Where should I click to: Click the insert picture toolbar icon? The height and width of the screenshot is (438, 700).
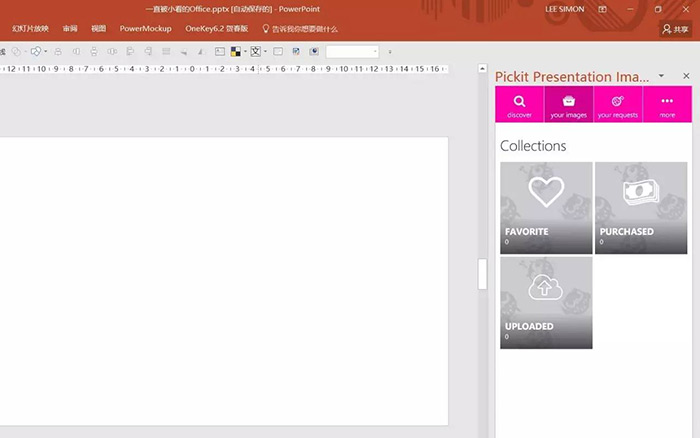(x=220, y=51)
